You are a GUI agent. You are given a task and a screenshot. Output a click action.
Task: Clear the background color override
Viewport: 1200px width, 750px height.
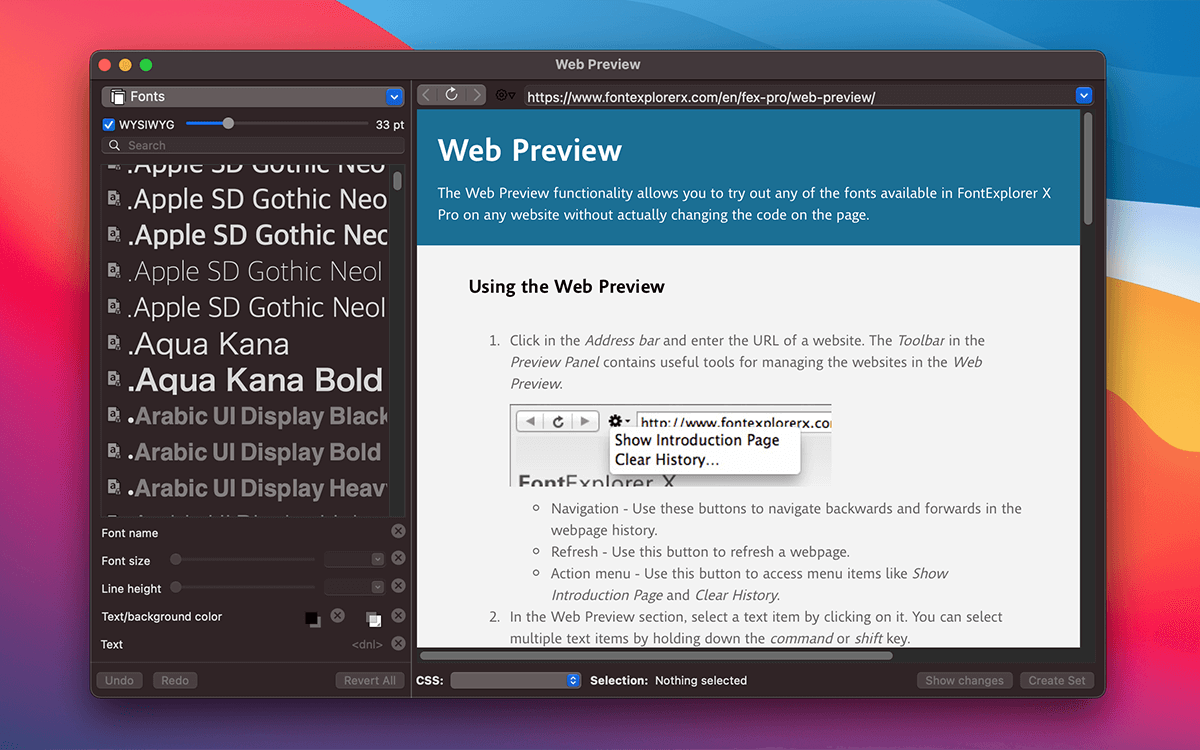point(398,615)
